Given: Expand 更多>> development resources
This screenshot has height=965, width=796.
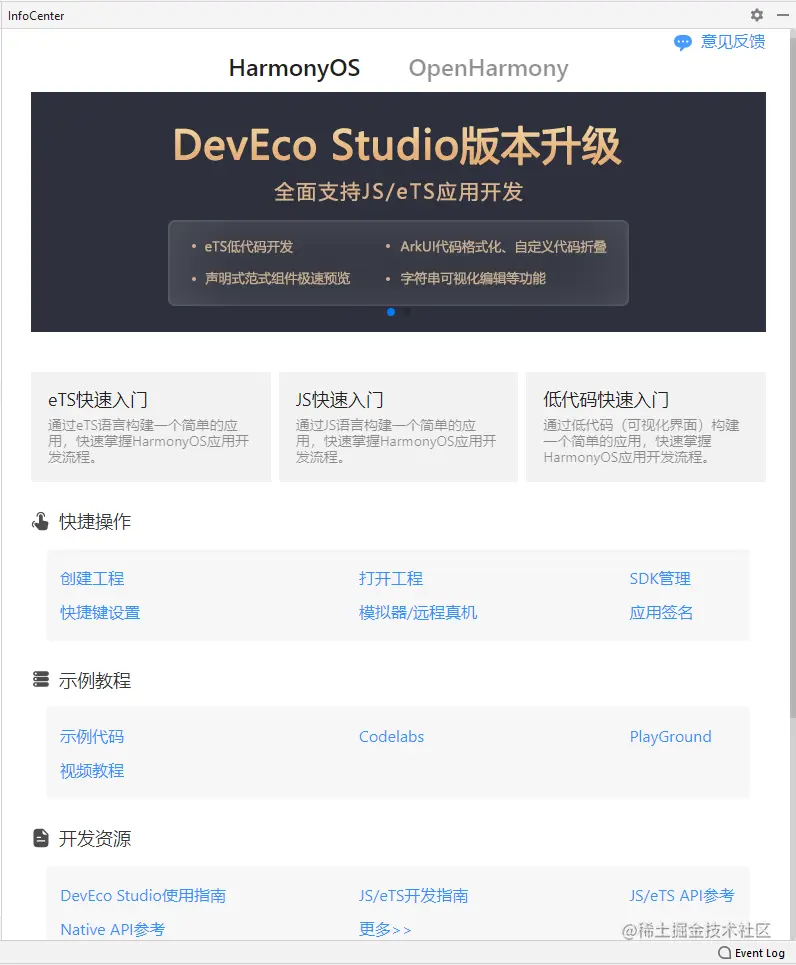Looking at the screenshot, I should (x=385, y=929).
